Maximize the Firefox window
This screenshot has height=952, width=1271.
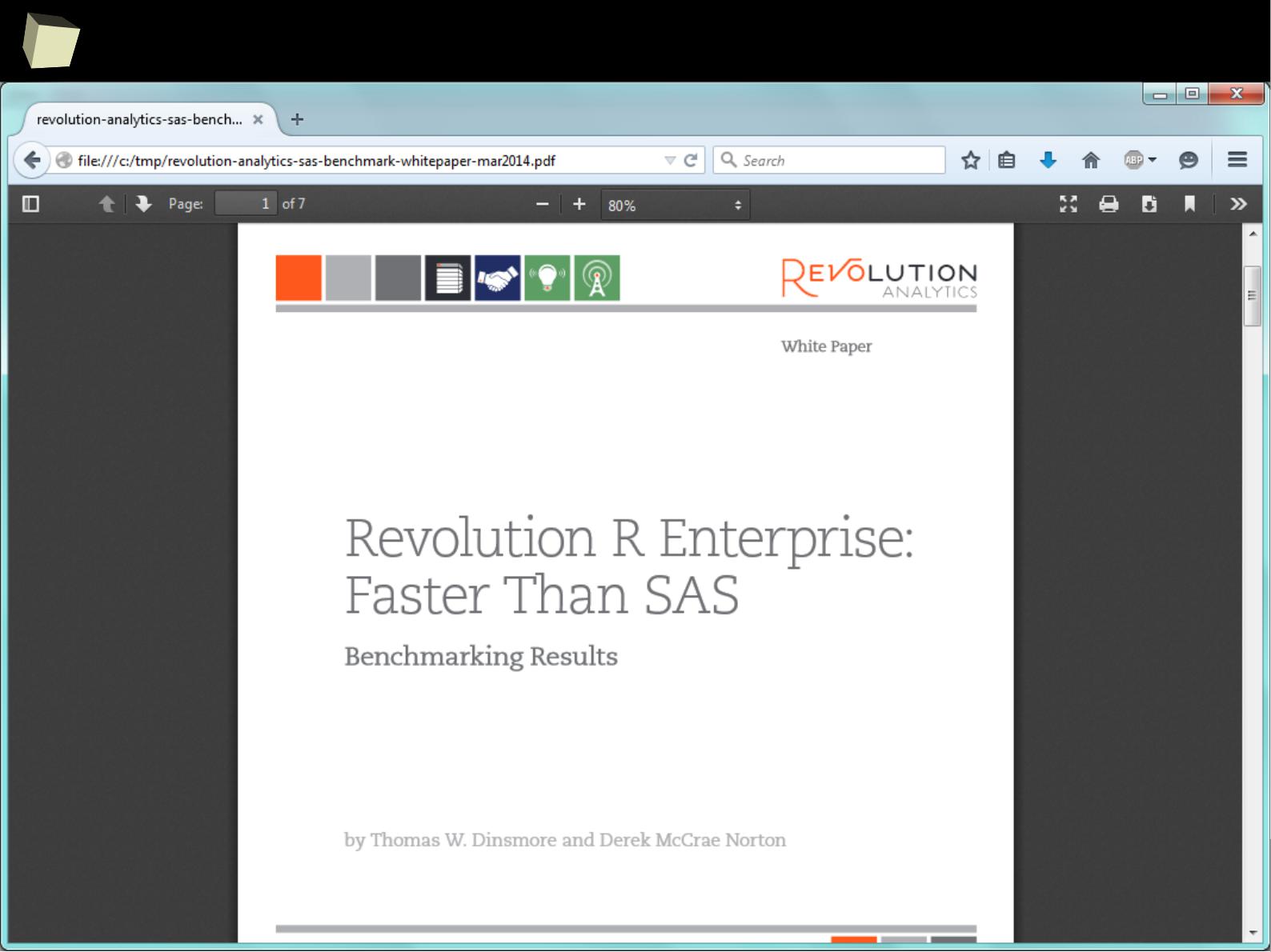(1192, 94)
